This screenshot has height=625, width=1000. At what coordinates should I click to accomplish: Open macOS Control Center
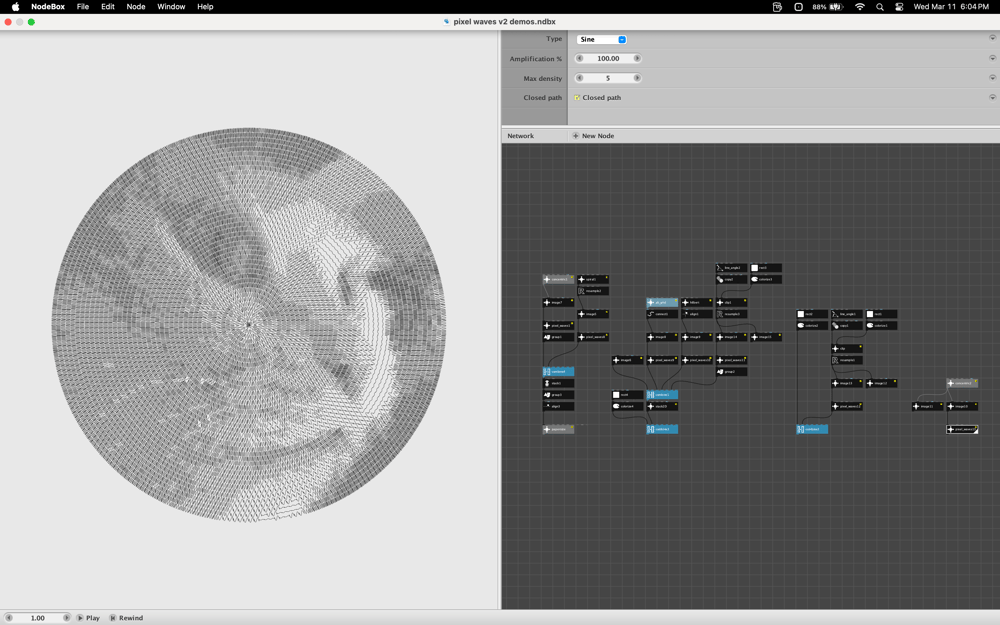(899, 6)
